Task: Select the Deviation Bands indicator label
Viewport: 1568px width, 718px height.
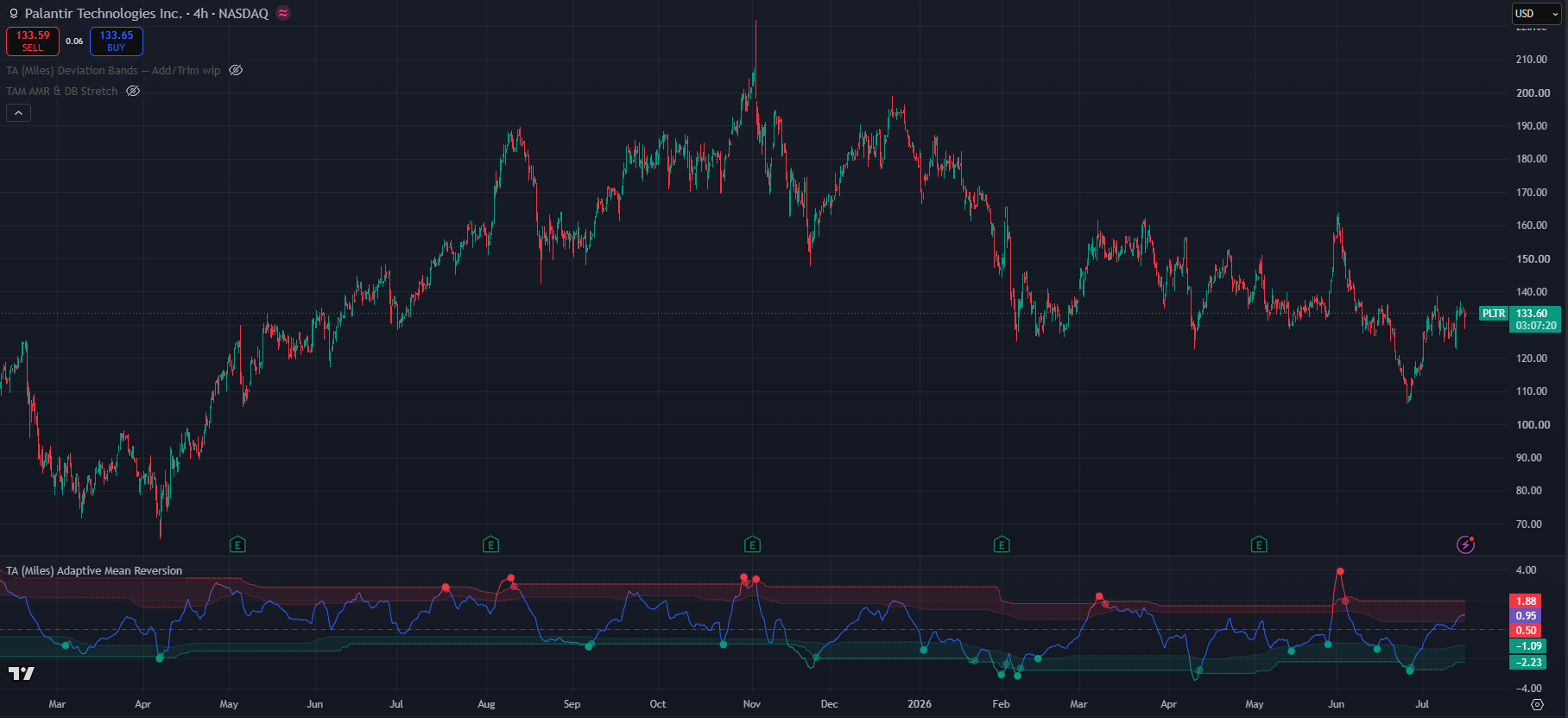Action: coord(113,71)
